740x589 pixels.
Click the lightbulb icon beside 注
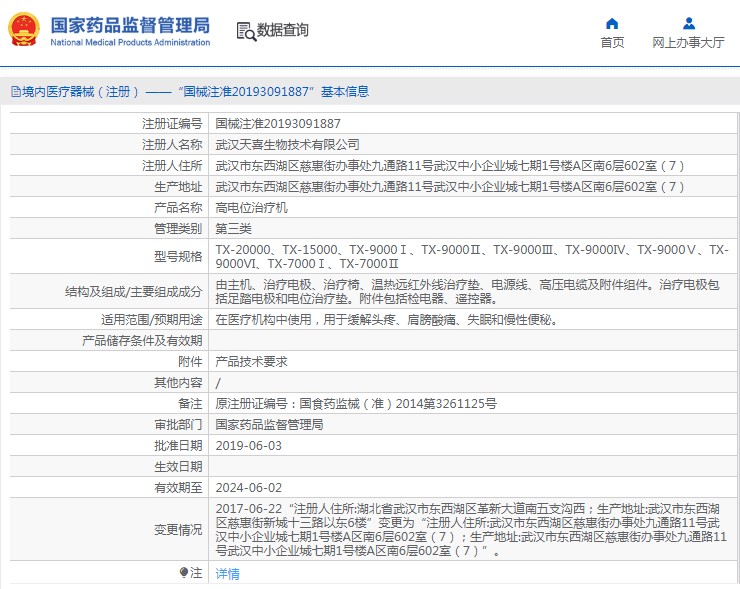(184, 572)
